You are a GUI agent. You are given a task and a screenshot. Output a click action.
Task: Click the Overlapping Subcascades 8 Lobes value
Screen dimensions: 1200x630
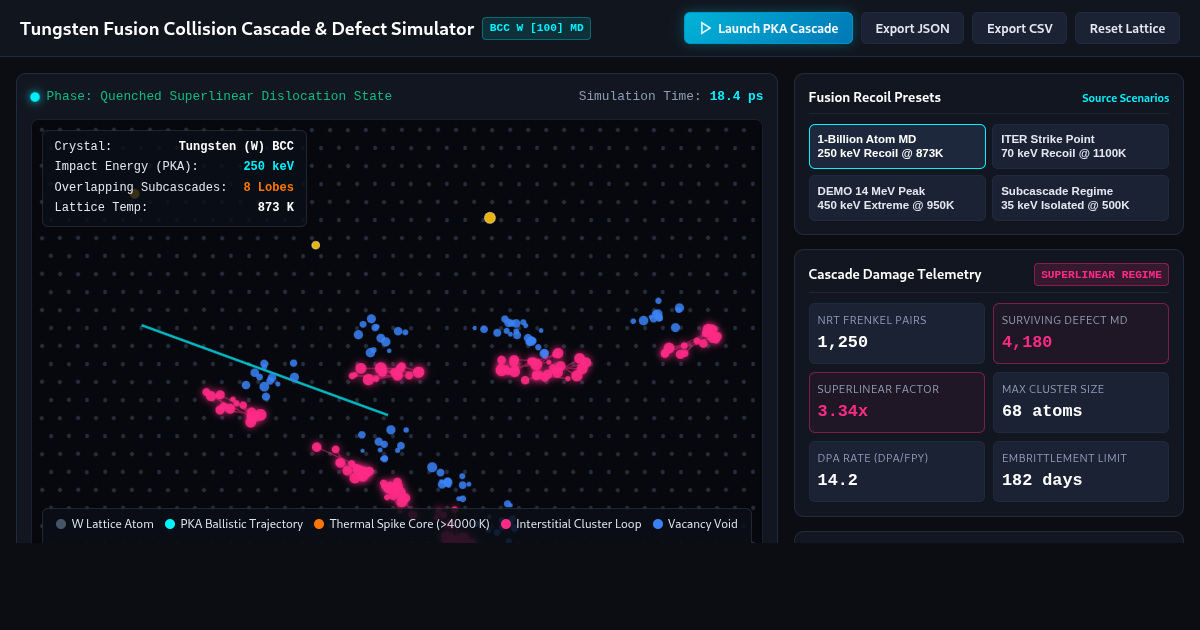[268, 187]
